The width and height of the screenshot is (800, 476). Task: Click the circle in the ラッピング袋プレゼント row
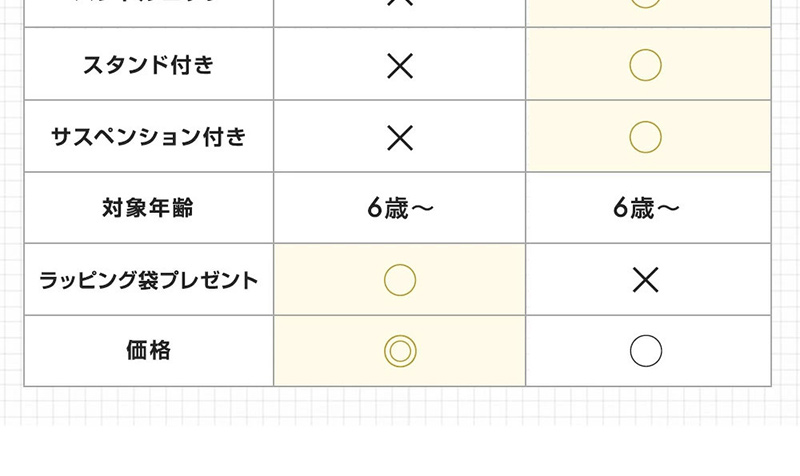[x=400, y=280]
